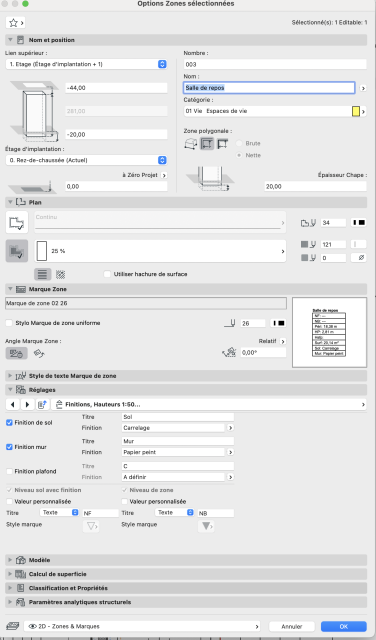Click the OK button
Viewport: 376px width, 640px height.
[x=344, y=626]
